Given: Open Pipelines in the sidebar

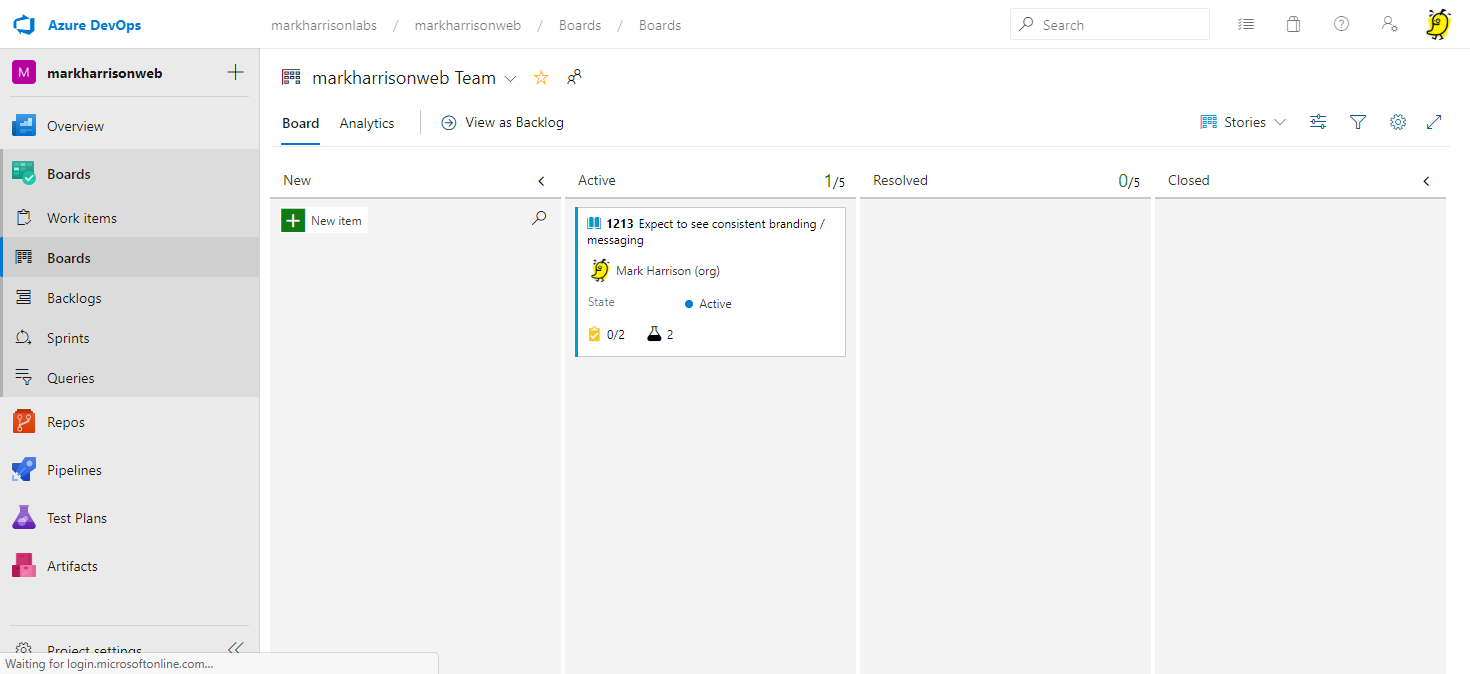Looking at the screenshot, I should (x=74, y=470).
